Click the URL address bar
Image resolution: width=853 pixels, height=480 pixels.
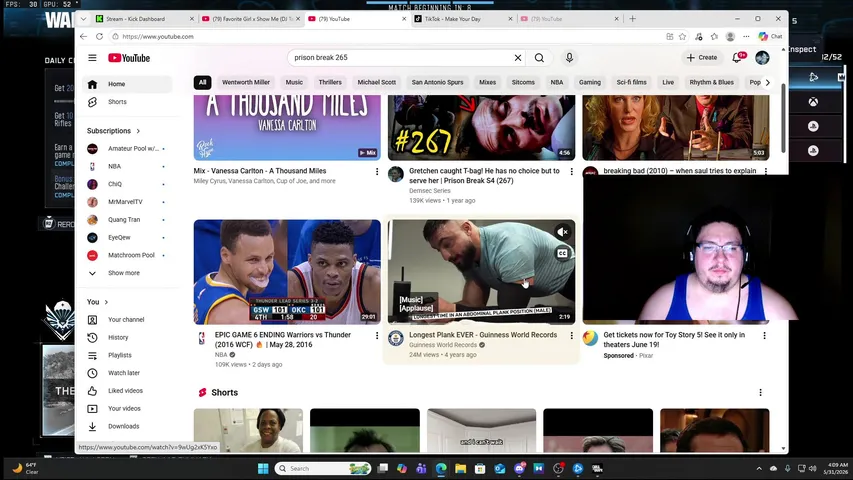pos(386,36)
